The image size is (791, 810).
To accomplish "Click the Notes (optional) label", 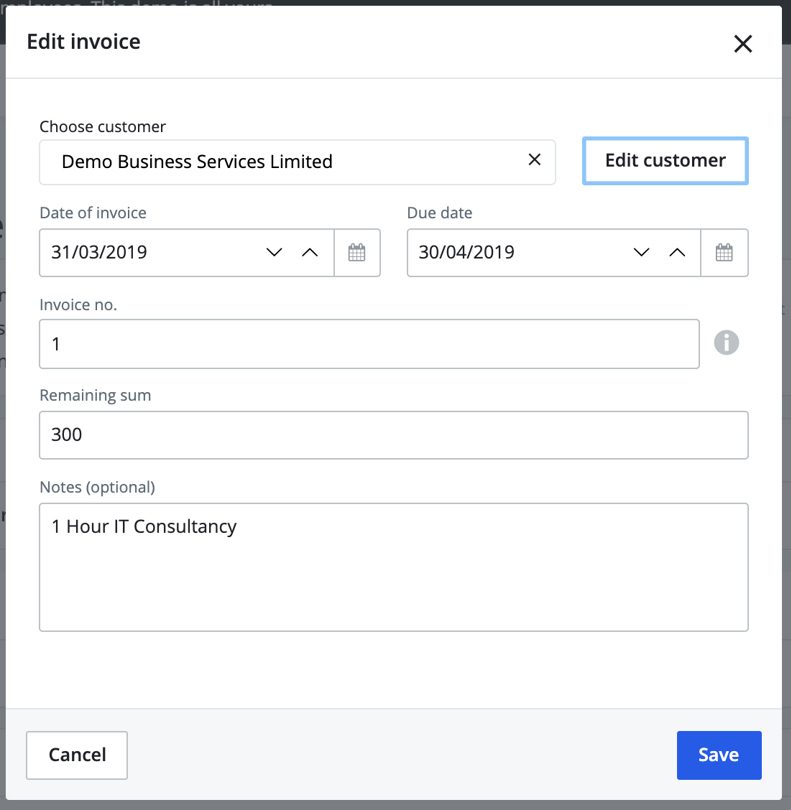I will tap(97, 487).
